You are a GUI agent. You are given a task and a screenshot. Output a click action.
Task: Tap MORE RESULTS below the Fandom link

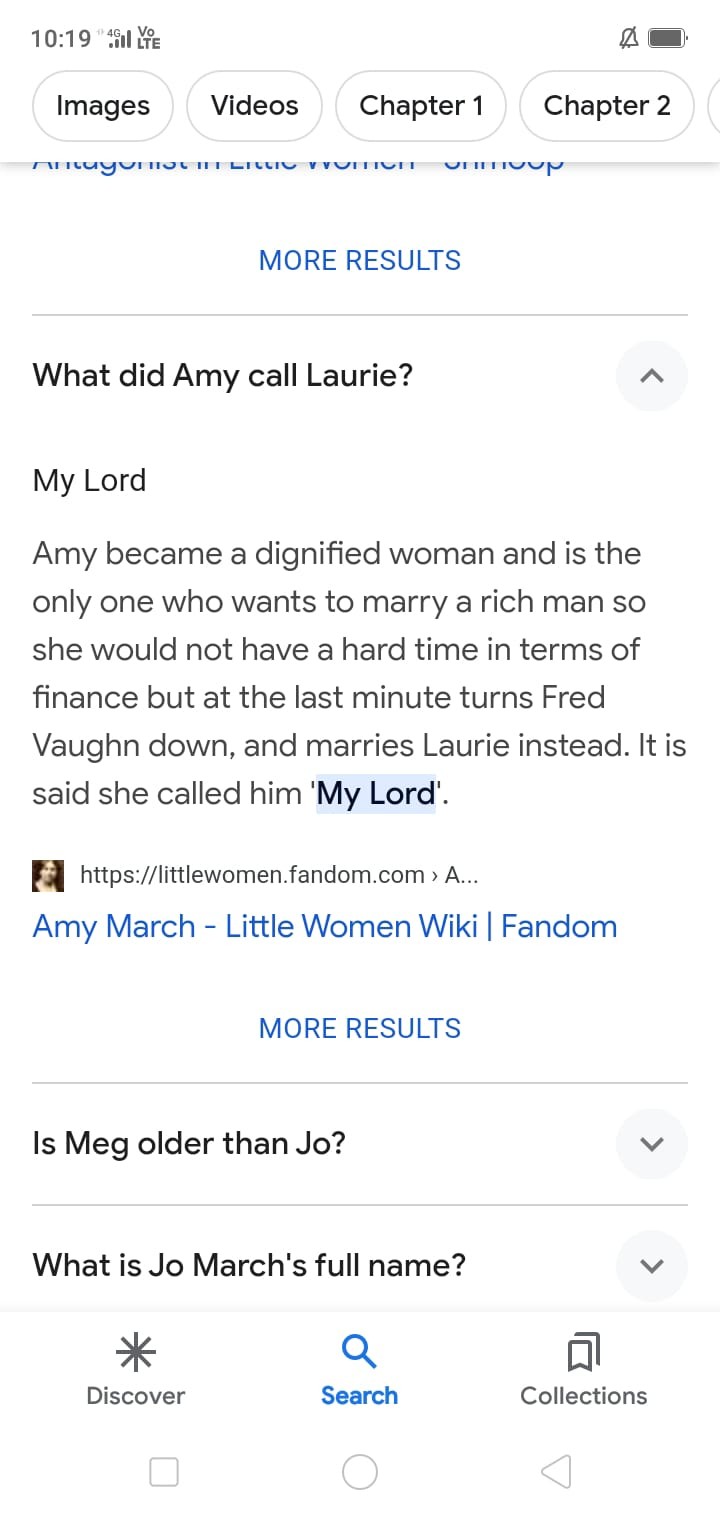(x=360, y=1029)
